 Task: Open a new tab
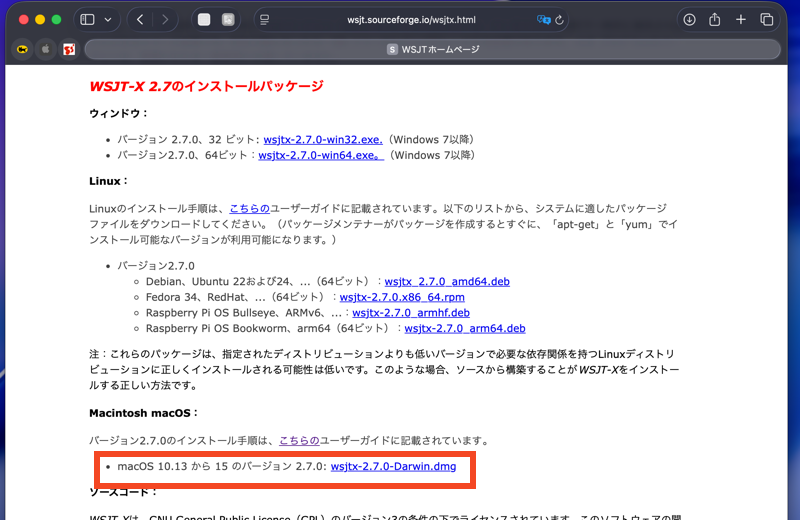pyautogui.click(x=741, y=19)
